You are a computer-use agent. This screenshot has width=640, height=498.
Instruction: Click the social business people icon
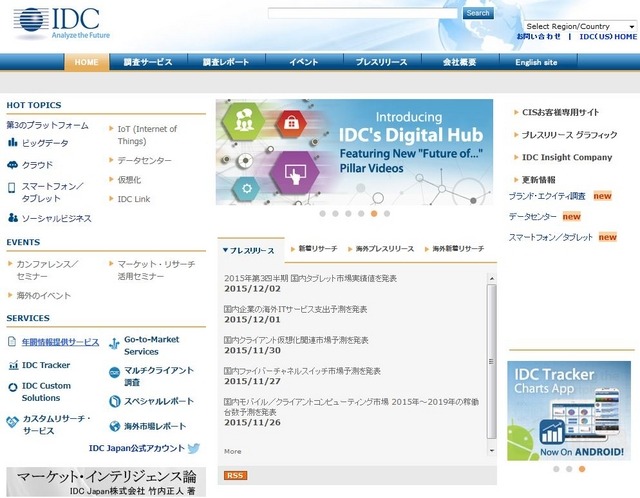[x=13, y=218]
